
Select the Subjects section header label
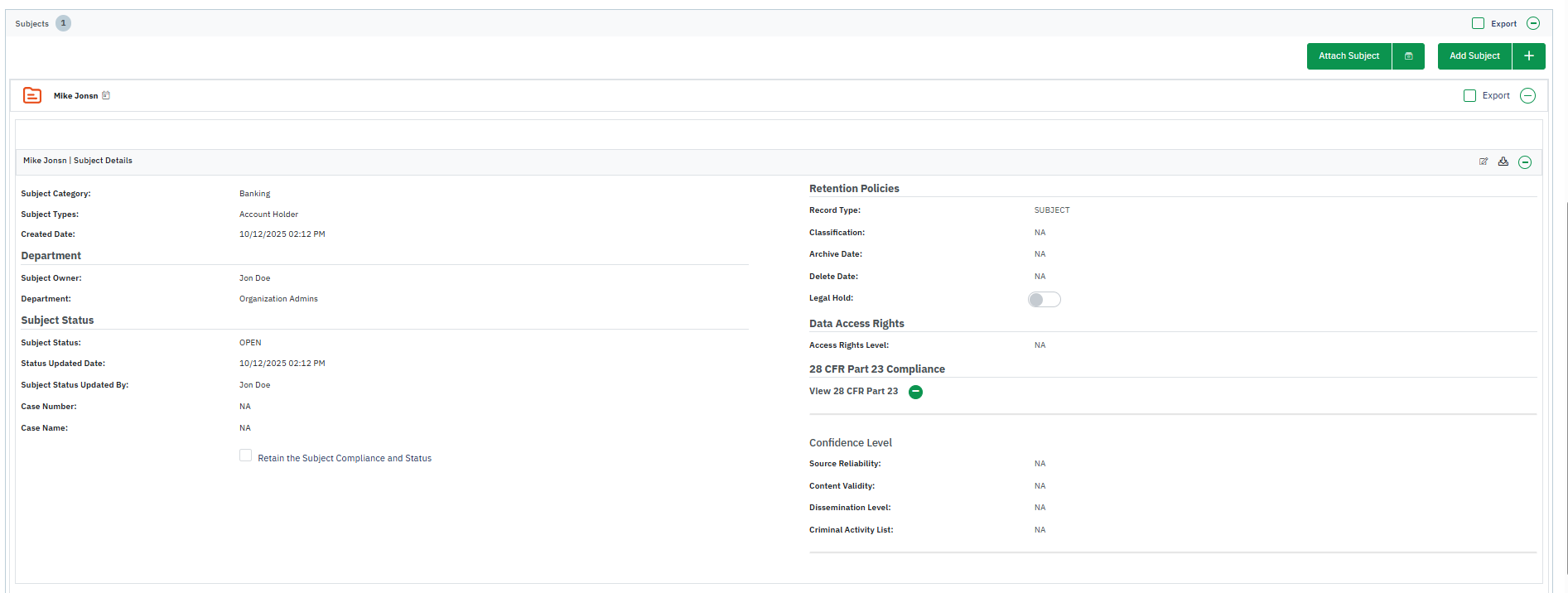32,24
